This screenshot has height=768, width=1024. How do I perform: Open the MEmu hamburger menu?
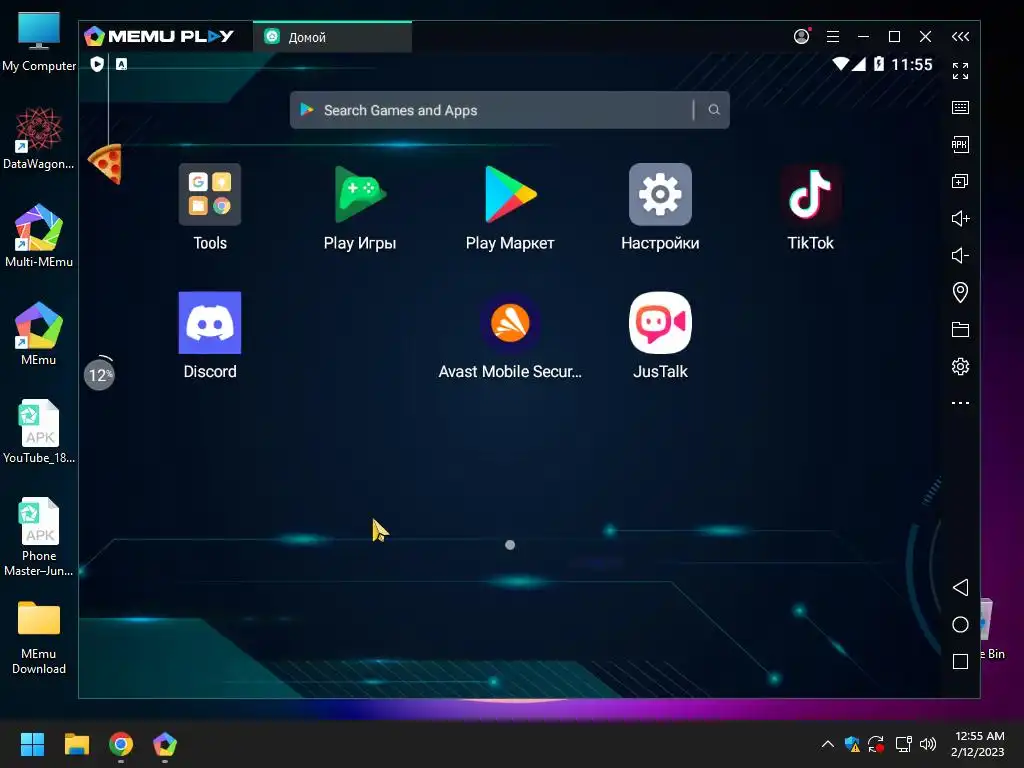tap(833, 37)
